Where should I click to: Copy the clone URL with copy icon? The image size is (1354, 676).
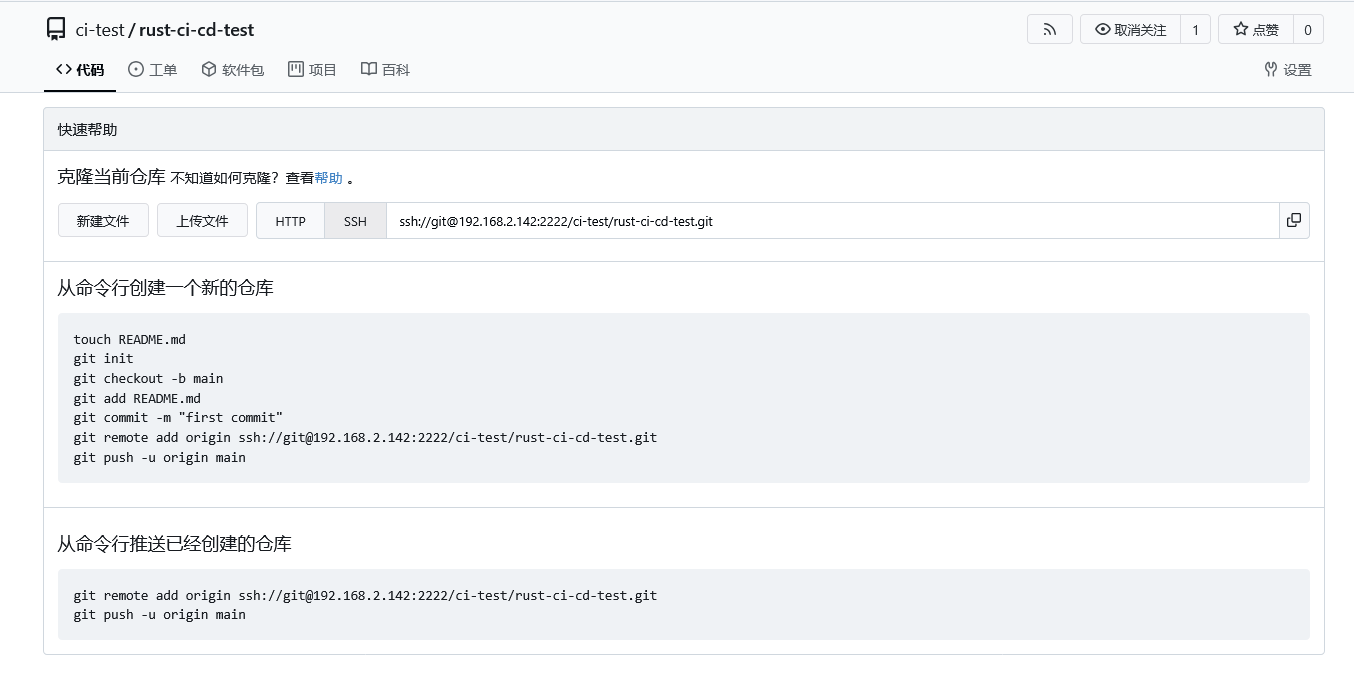pos(1293,220)
